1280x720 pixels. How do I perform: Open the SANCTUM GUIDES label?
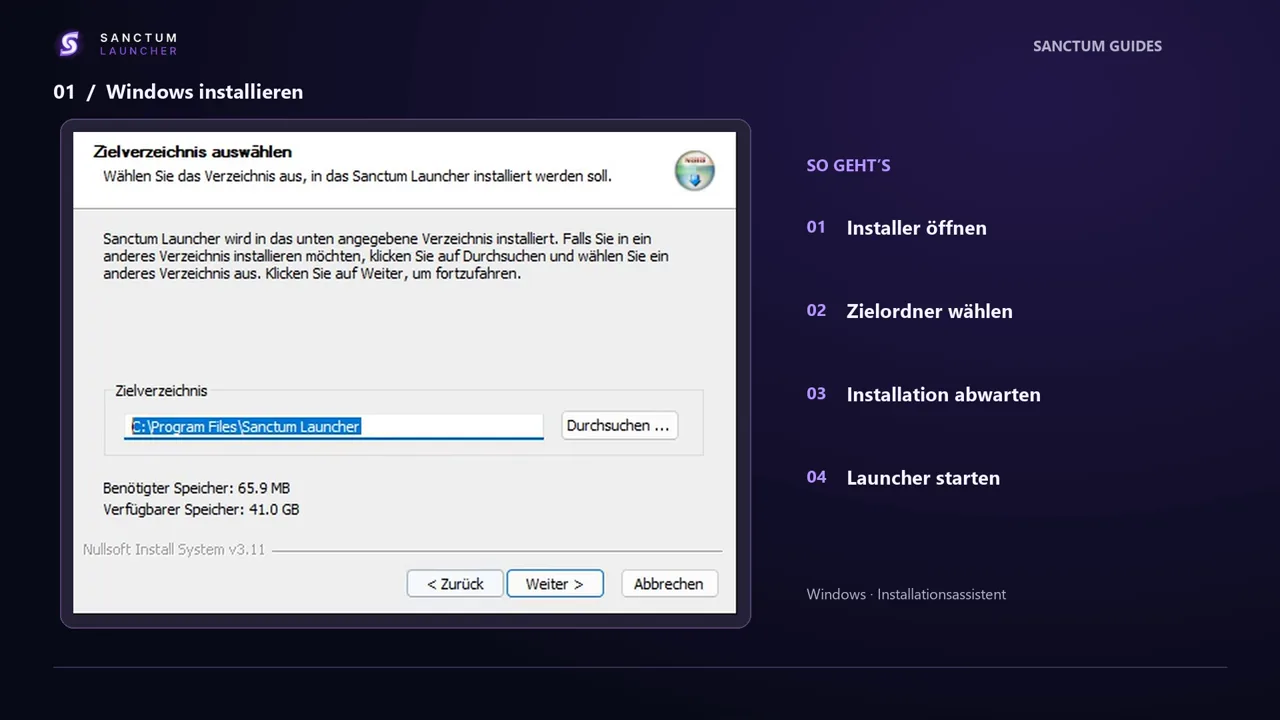[x=1097, y=46]
